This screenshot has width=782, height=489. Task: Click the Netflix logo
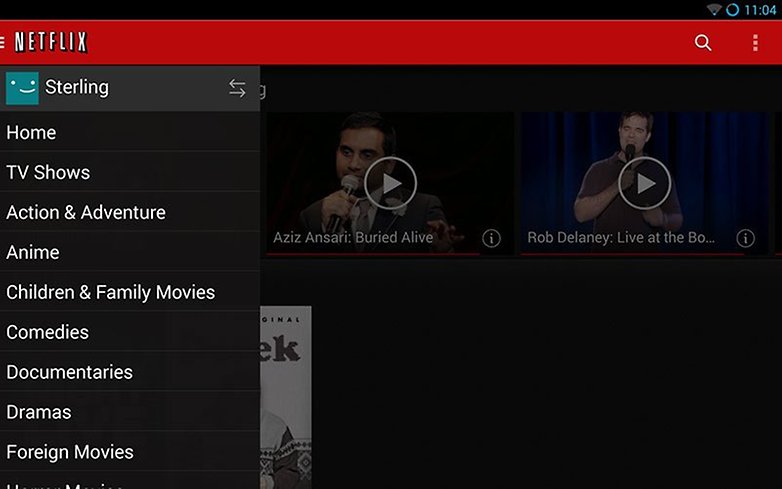tap(51, 42)
